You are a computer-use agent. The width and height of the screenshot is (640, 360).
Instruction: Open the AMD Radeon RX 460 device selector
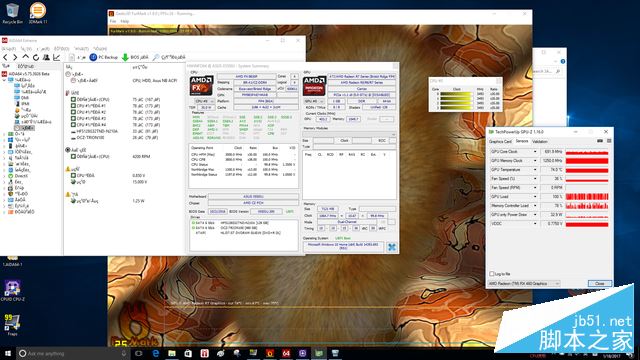click(x=524, y=283)
